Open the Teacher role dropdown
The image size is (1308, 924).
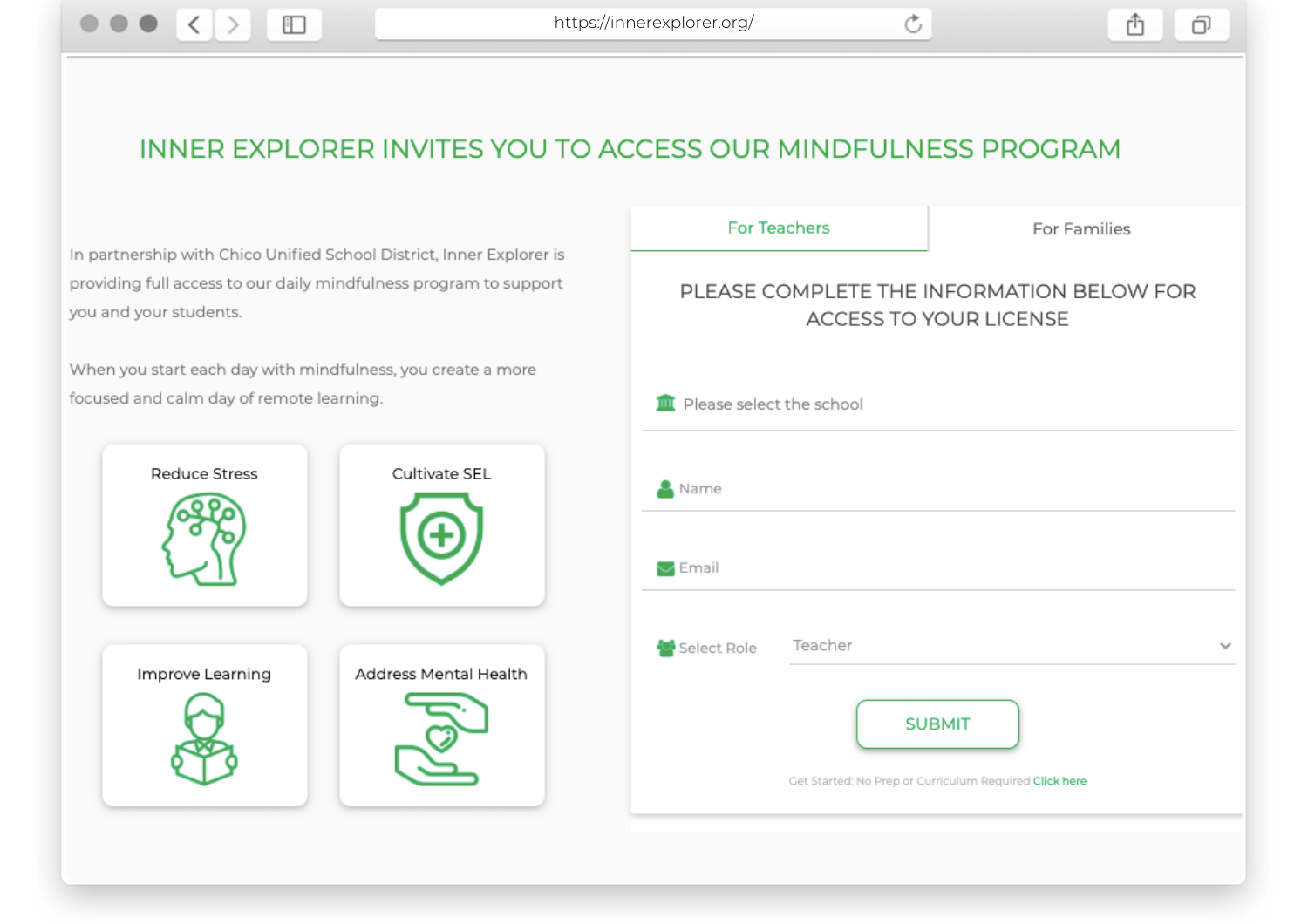point(1012,646)
